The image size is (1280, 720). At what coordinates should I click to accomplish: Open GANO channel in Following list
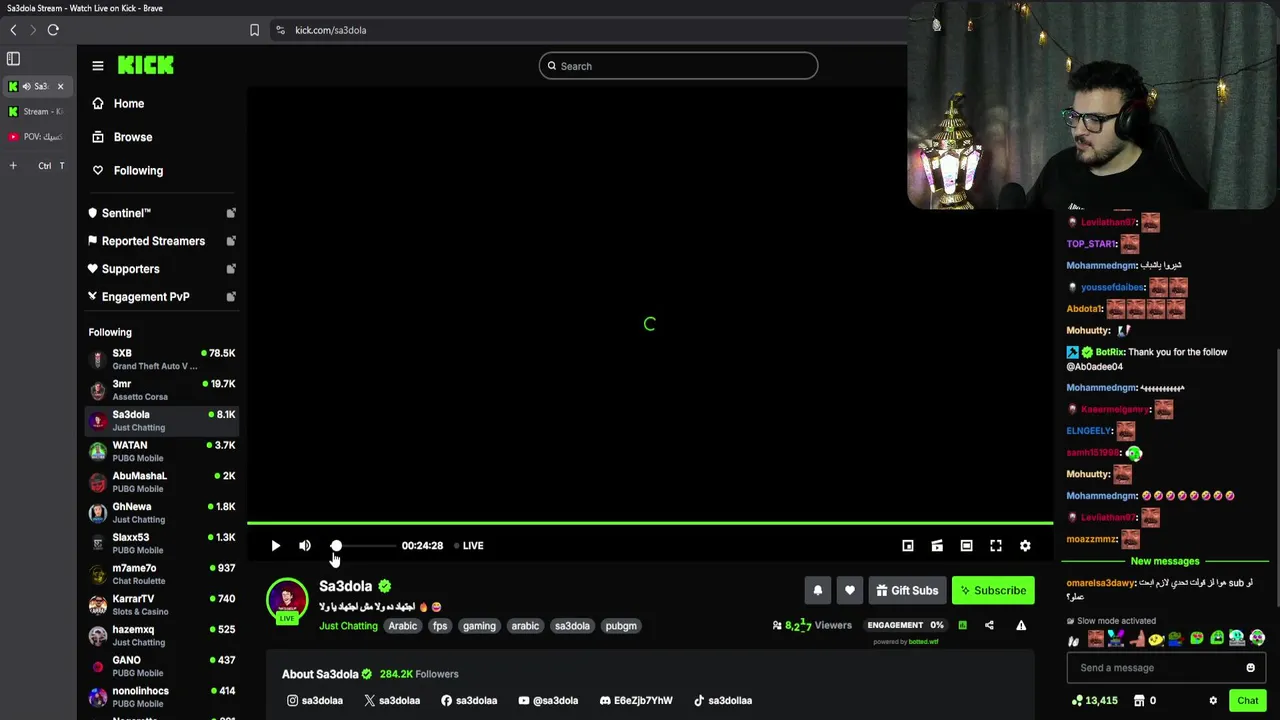click(x=162, y=666)
